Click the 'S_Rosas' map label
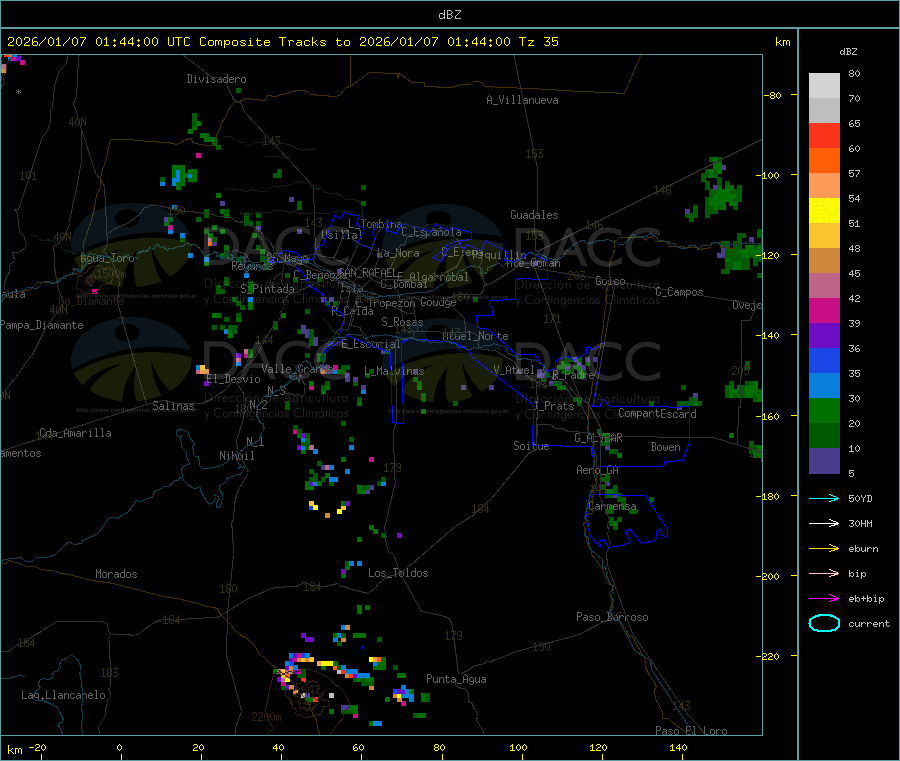This screenshot has height=761, width=900. coord(402,322)
